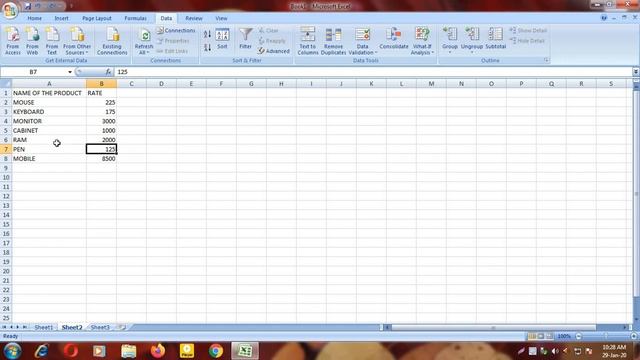
Task: Switch to the View tab
Action: click(221, 18)
